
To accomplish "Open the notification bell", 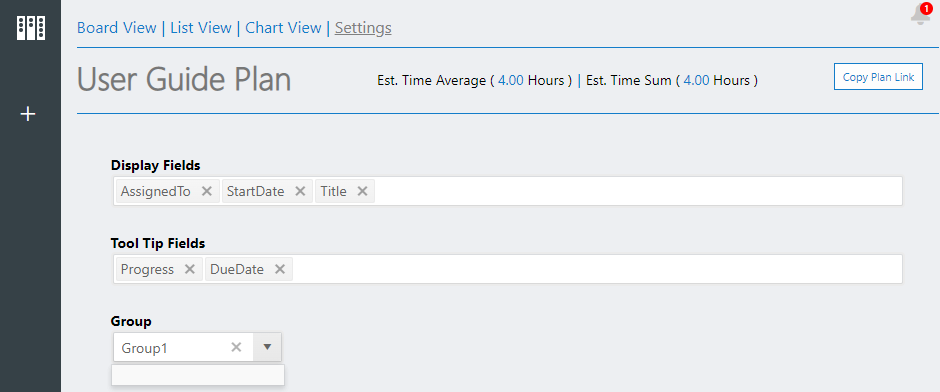I will [x=921, y=14].
